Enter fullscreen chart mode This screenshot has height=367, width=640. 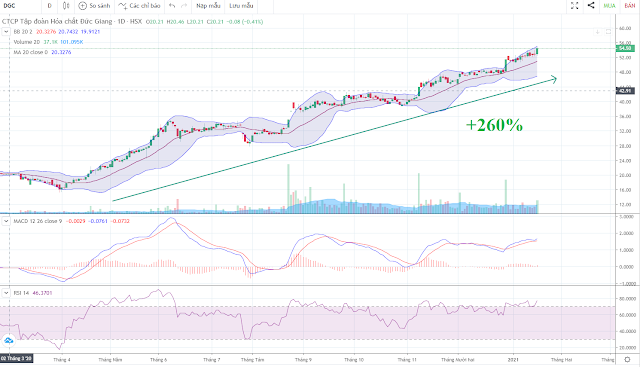click(574, 6)
